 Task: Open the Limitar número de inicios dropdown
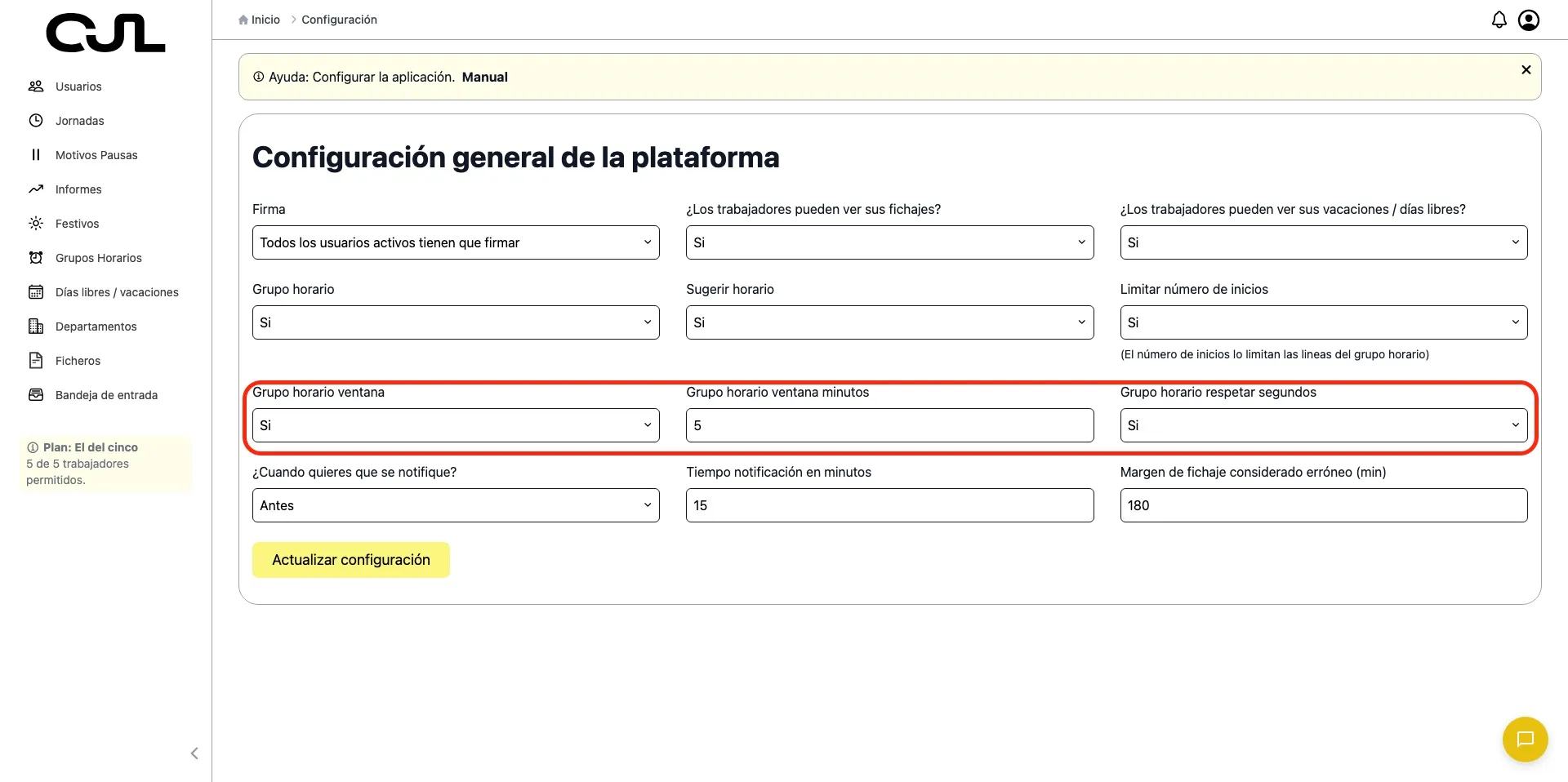pyautogui.click(x=1324, y=322)
